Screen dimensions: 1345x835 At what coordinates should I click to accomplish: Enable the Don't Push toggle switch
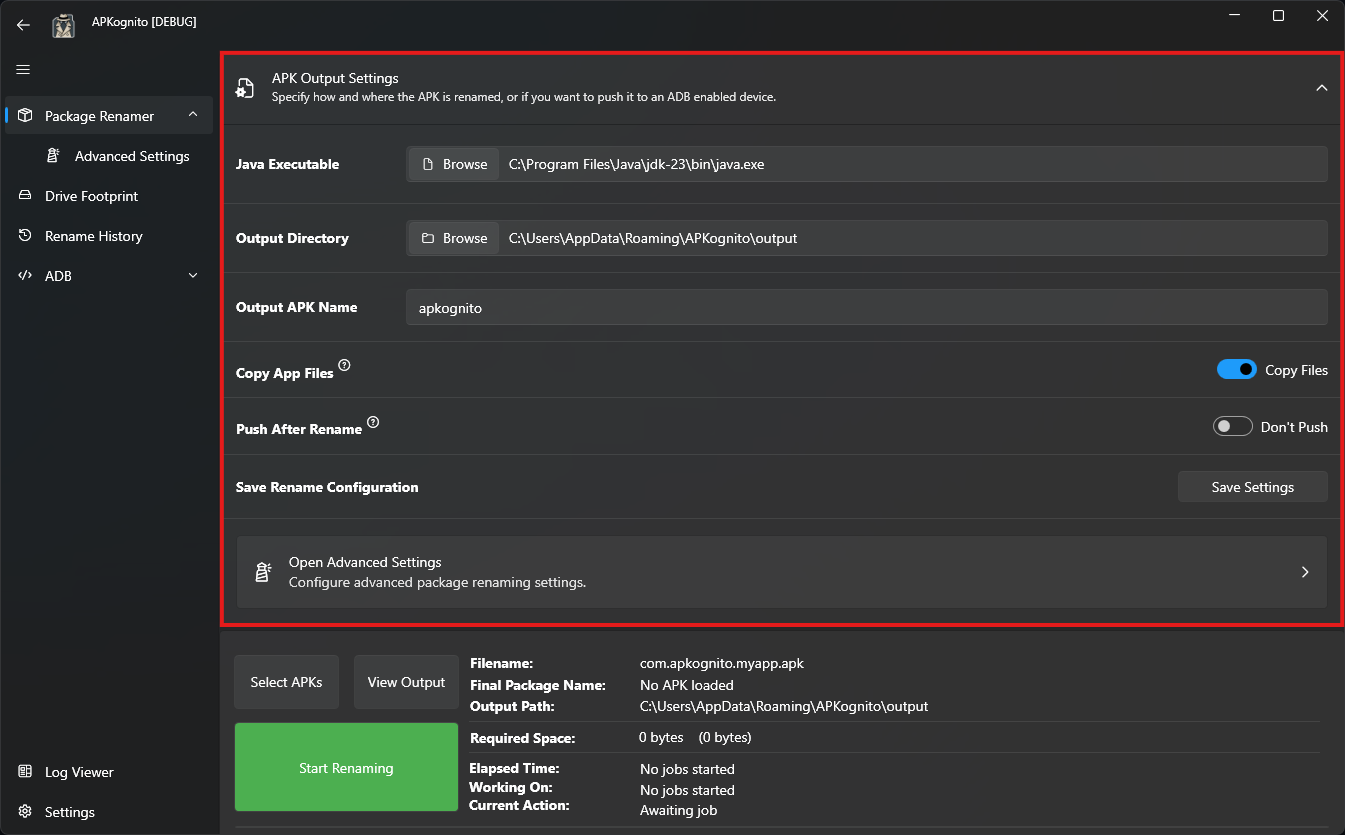[1233, 427]
